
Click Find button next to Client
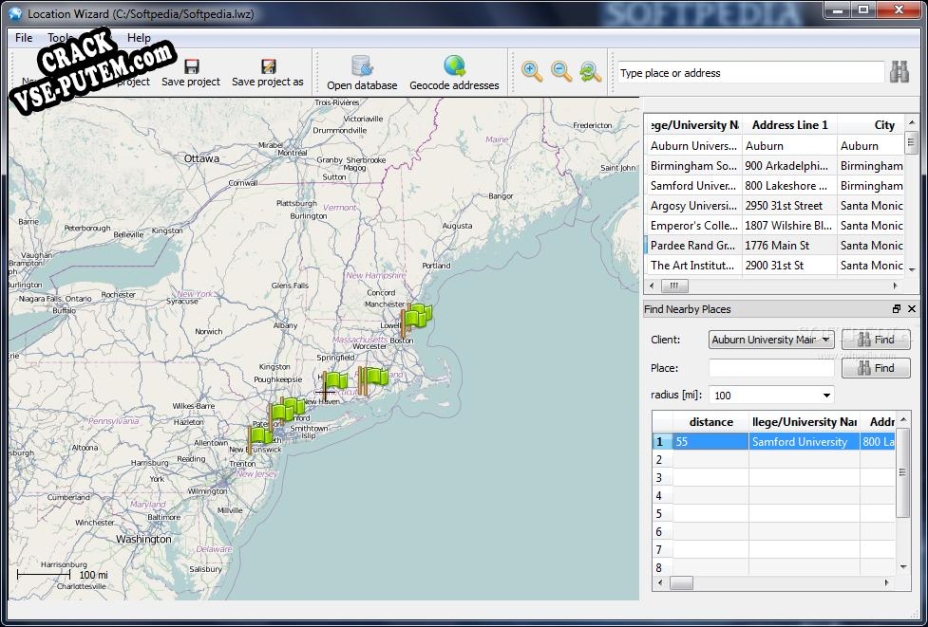(x=876, y=340)
